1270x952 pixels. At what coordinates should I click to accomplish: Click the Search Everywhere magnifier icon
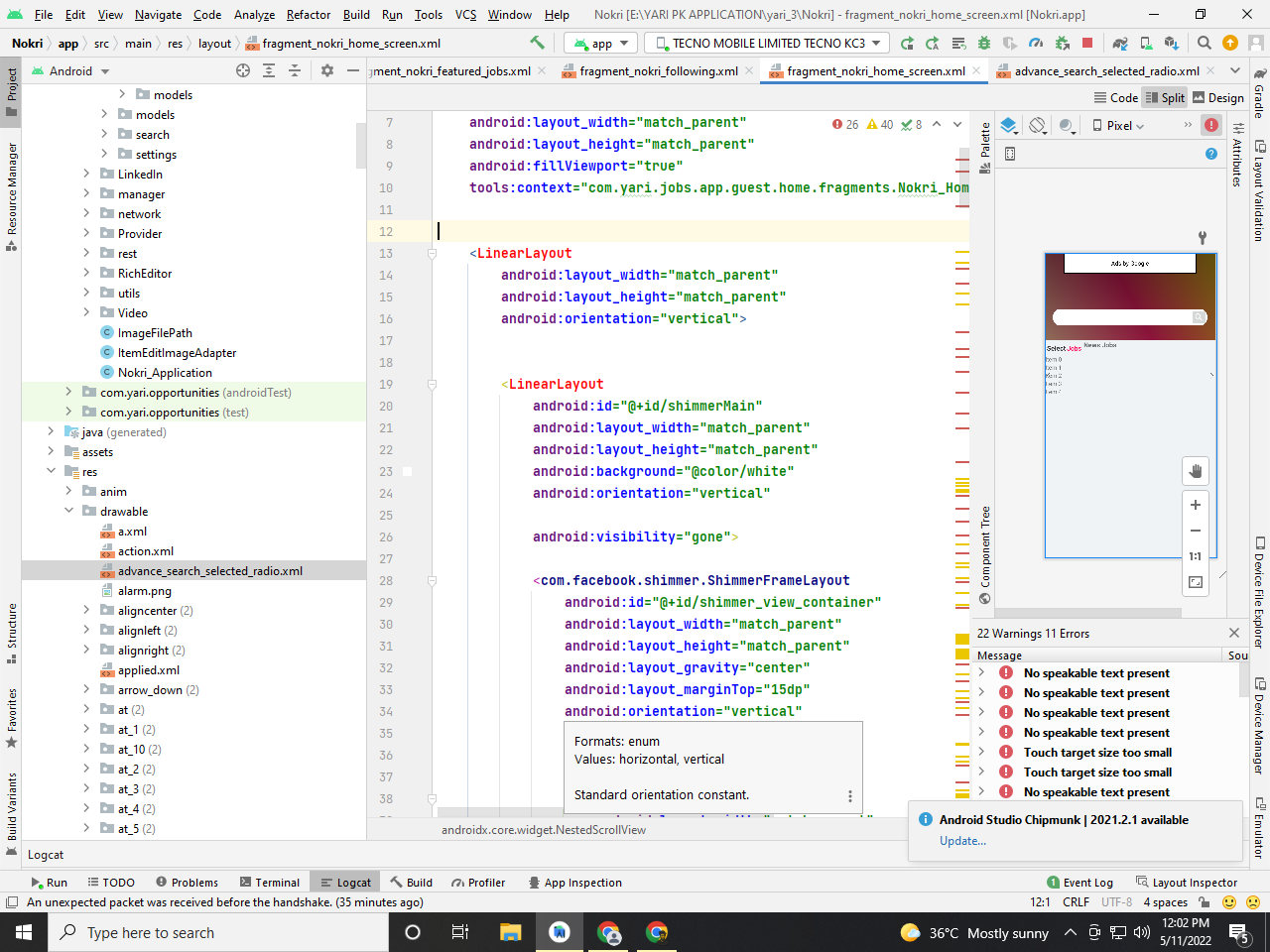[1204, 43]
